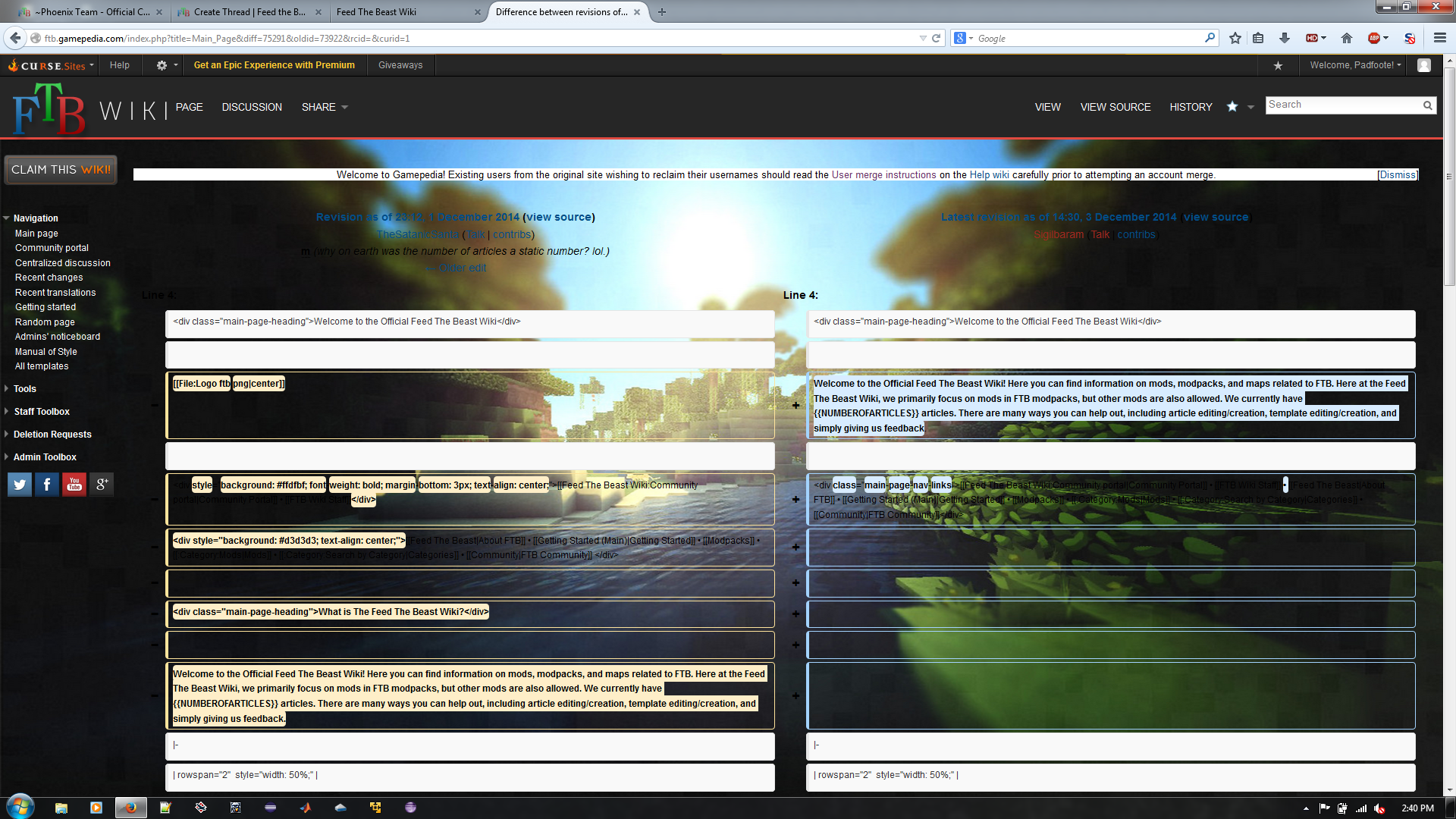Click the Firefox taskbar button

point(130,808)
